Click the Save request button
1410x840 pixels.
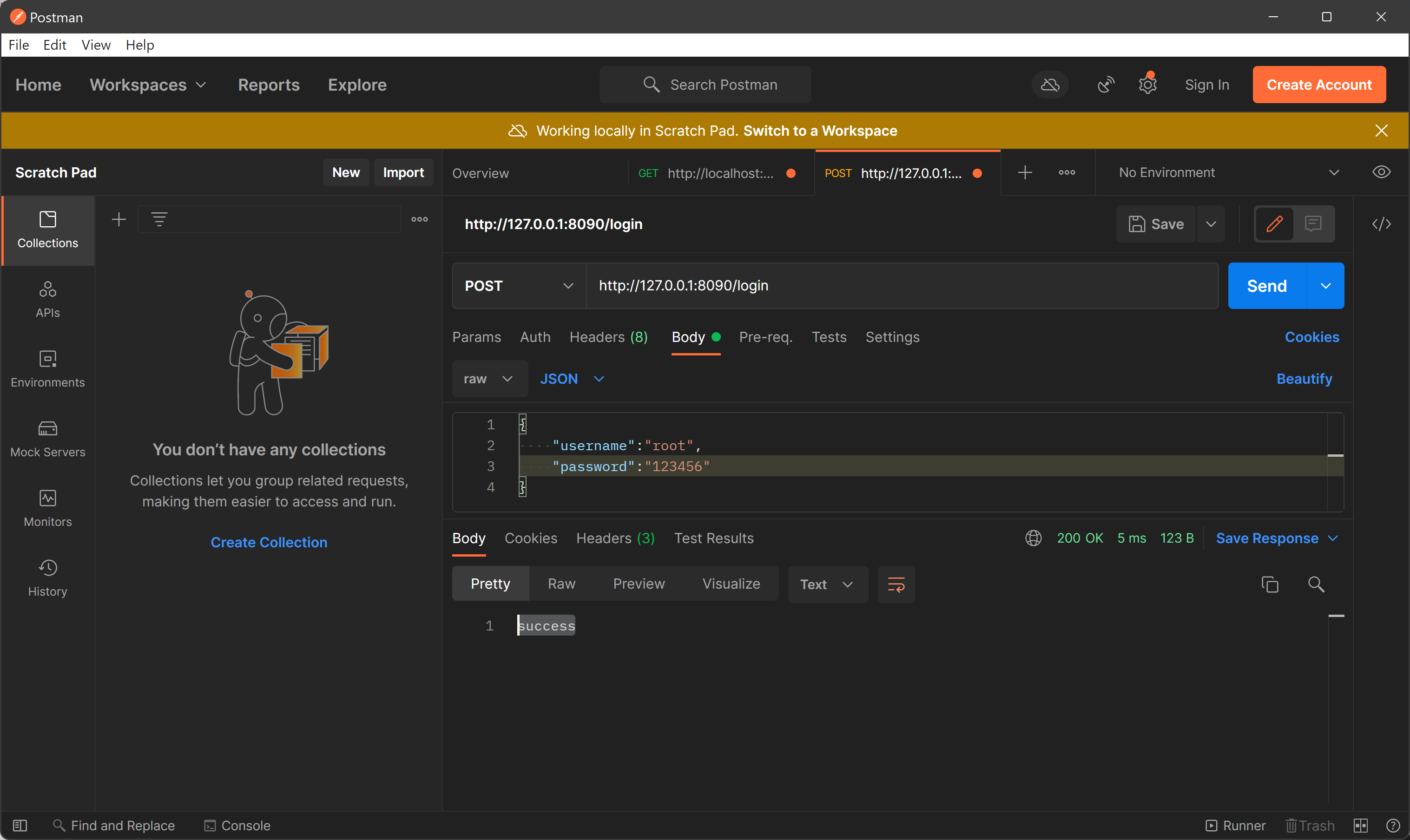(x=1156, y=224)
